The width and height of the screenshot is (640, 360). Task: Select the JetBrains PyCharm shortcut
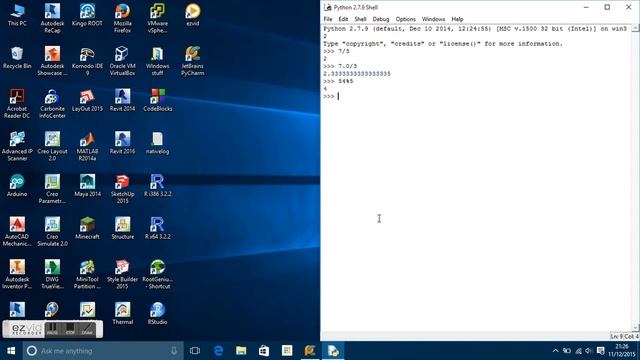point(193,61)
